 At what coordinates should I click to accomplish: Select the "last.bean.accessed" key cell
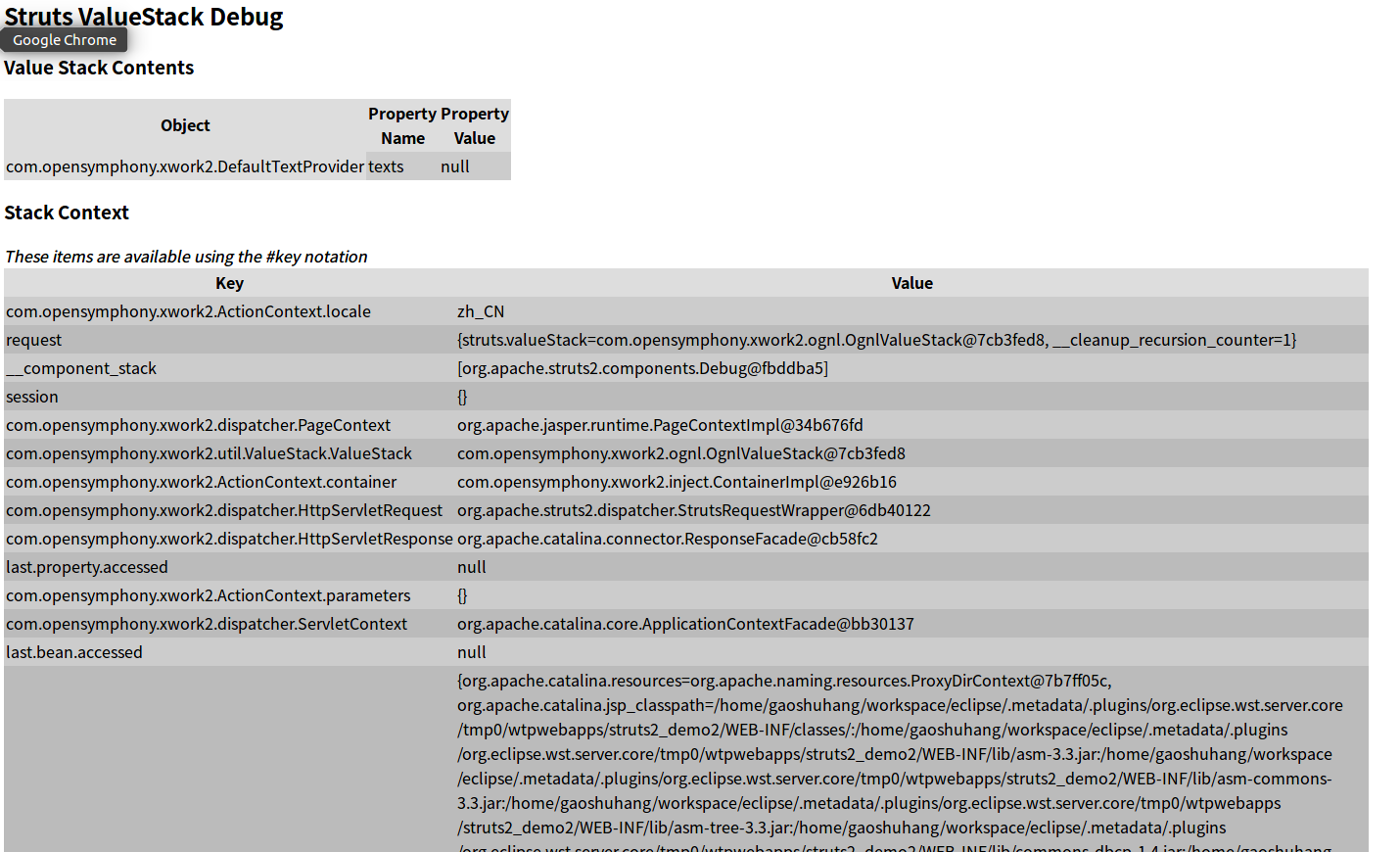229,652
